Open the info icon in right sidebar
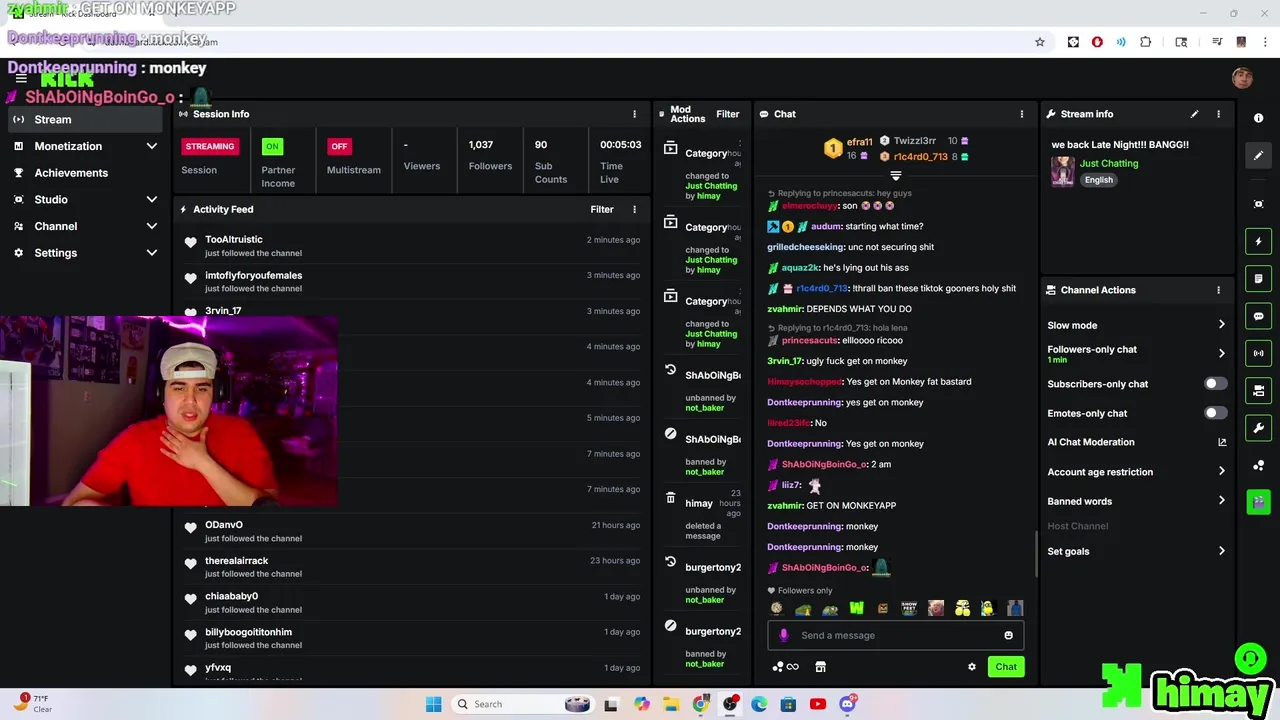The image size is (1280, 720). click(x=1258, y=118)
